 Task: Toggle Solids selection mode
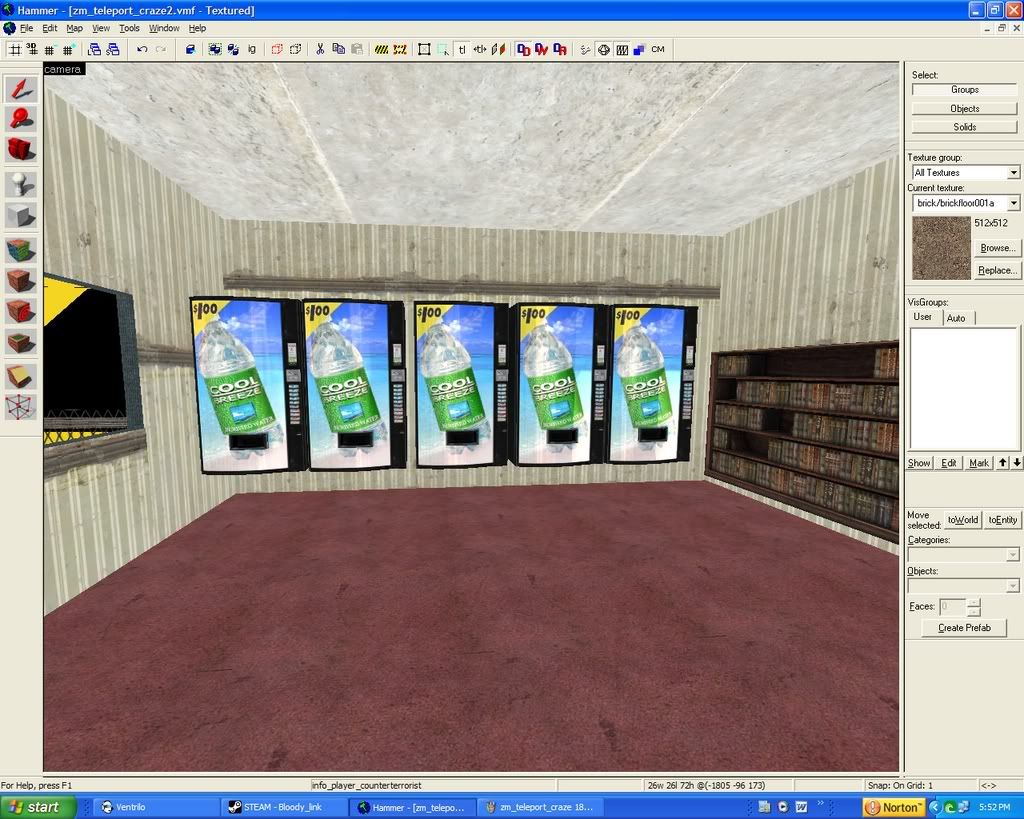[x=964, y=127]
